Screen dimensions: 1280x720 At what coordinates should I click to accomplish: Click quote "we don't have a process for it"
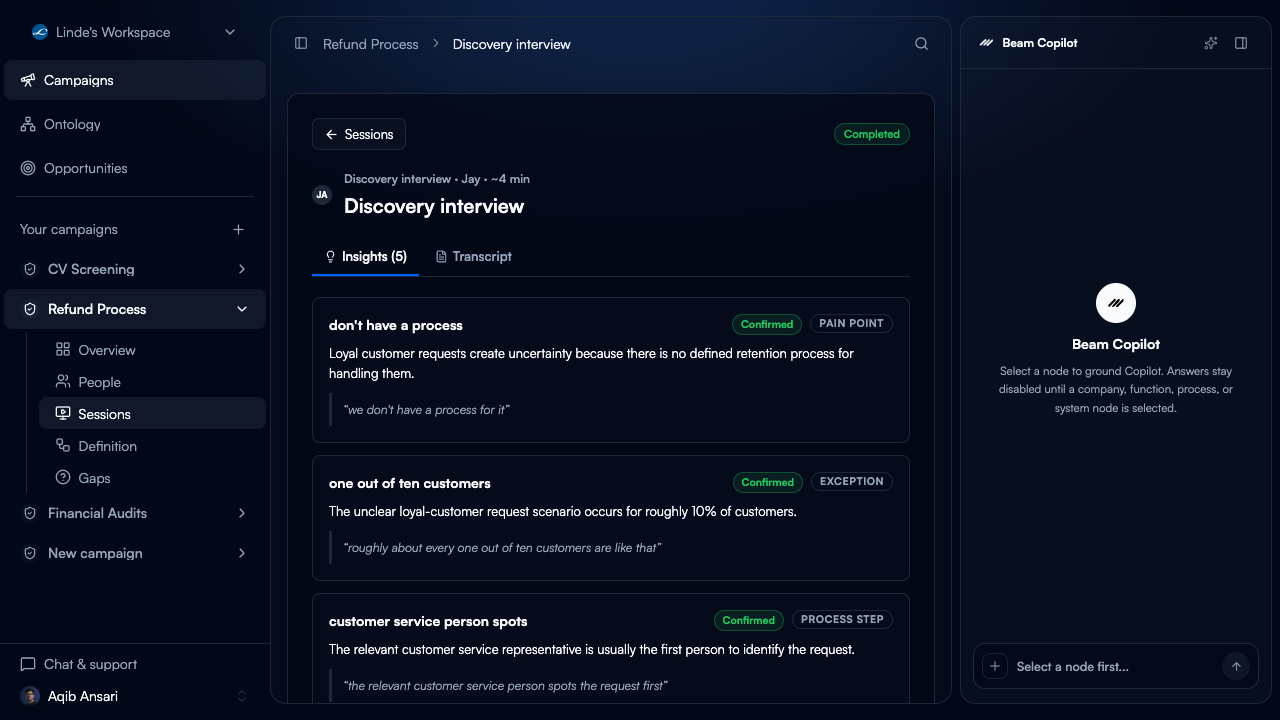coord(427,410)
